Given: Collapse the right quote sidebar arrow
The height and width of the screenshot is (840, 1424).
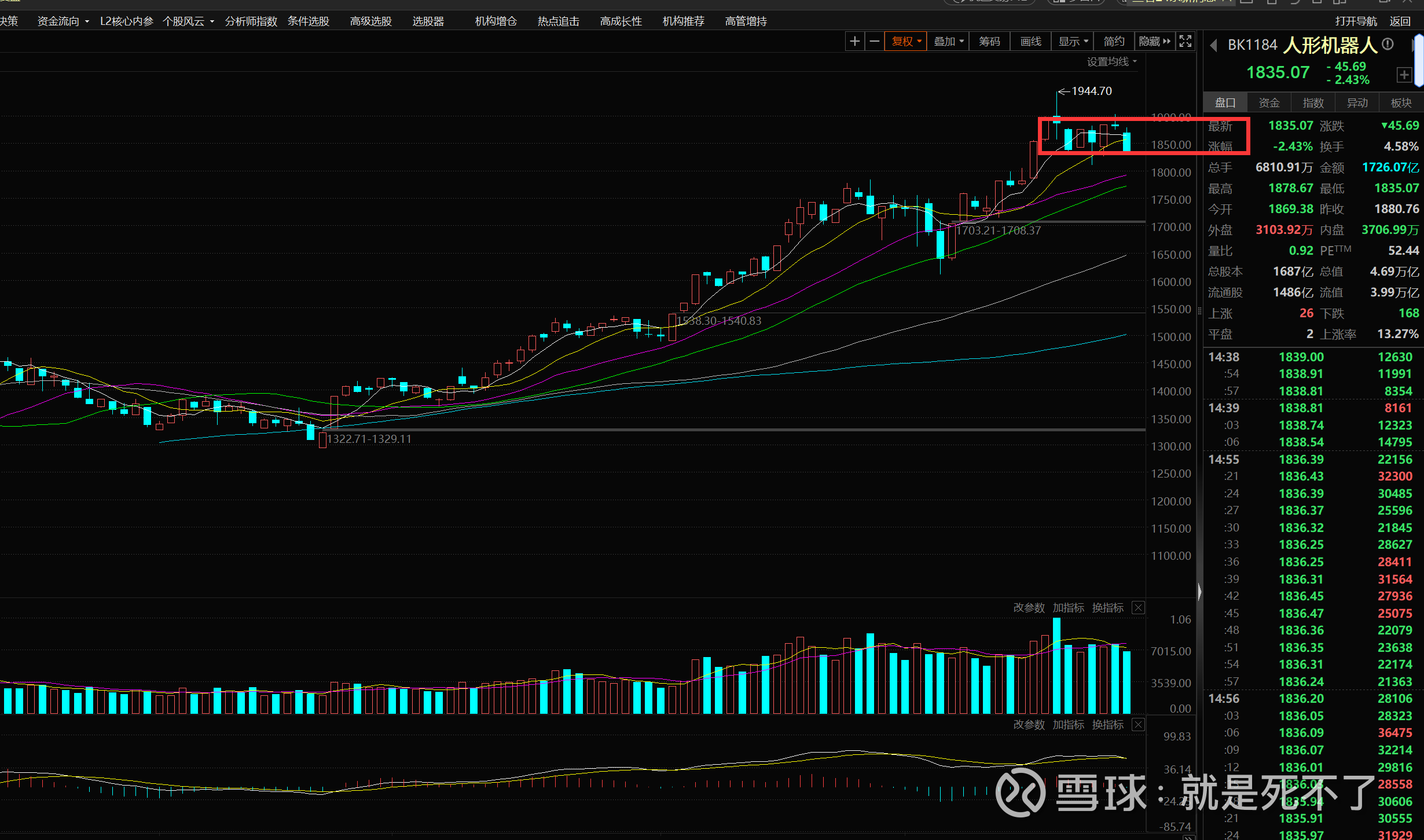Looking at the screenshot, I should (x=1199, y=592).
